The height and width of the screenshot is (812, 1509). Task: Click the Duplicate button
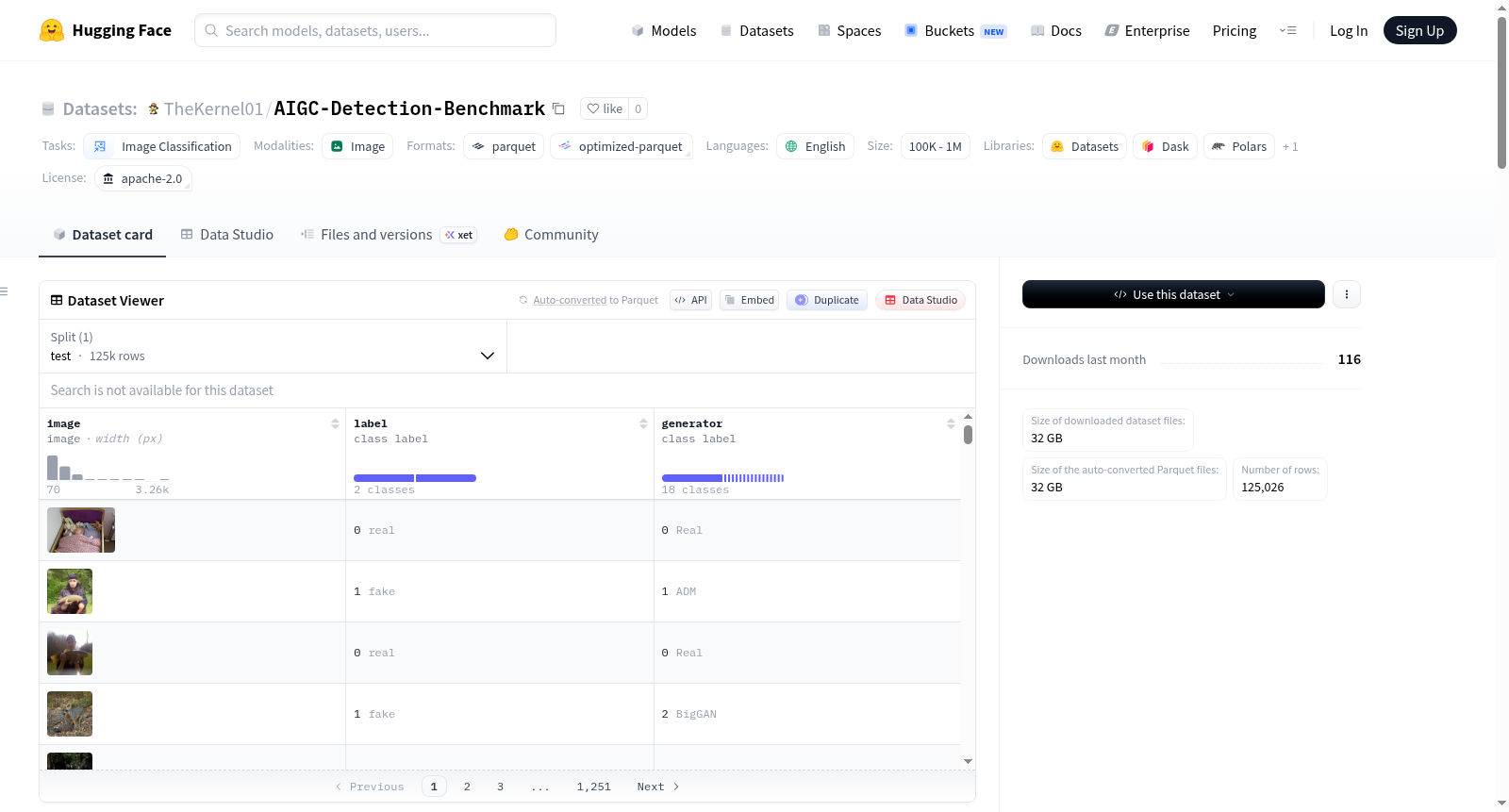827,300
